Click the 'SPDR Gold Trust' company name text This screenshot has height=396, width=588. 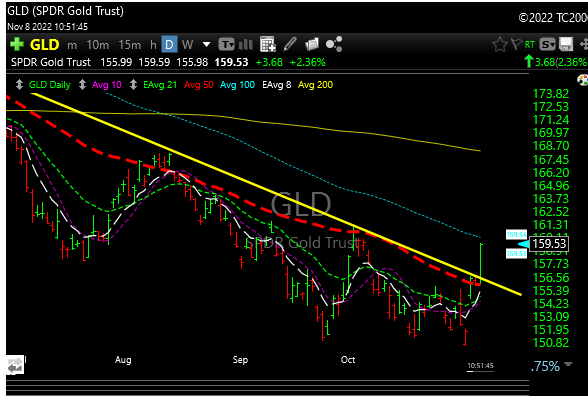[51, 62]
